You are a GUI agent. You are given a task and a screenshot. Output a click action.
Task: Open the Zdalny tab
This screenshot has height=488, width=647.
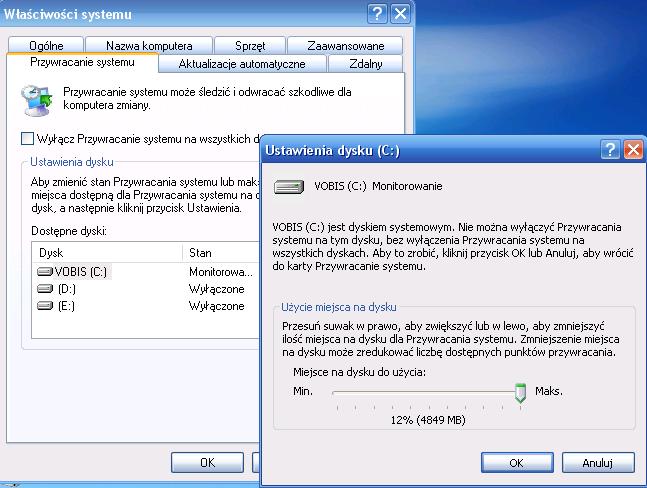click(x=365, y=64)
